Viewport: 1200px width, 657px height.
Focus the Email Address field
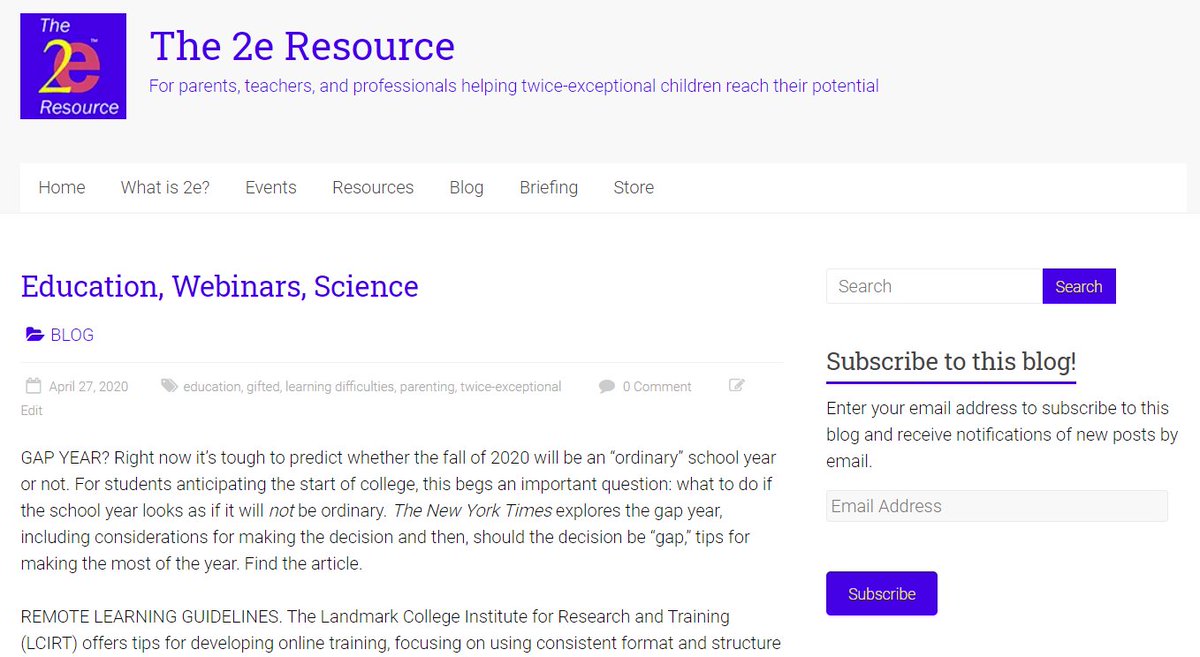(997, 506)
